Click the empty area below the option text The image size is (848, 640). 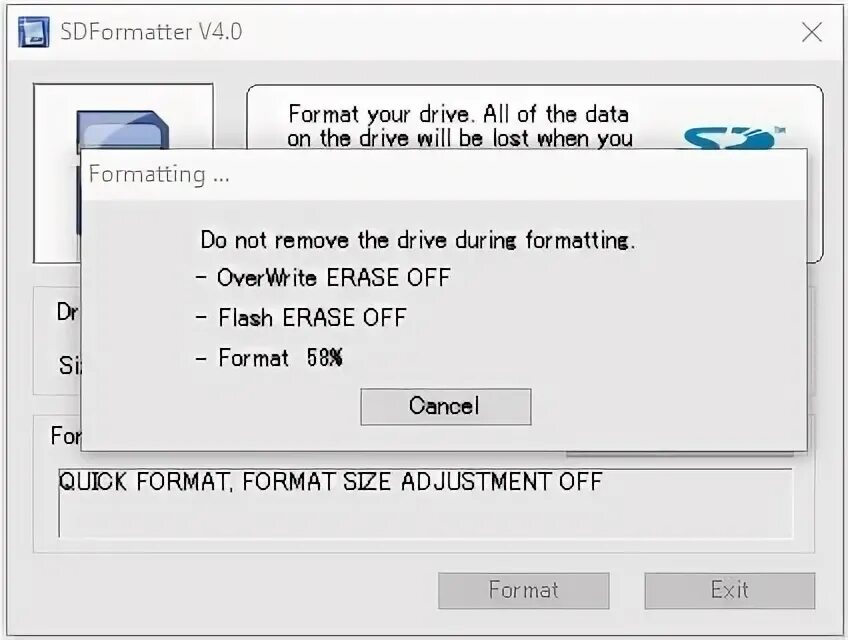[425, 518]
